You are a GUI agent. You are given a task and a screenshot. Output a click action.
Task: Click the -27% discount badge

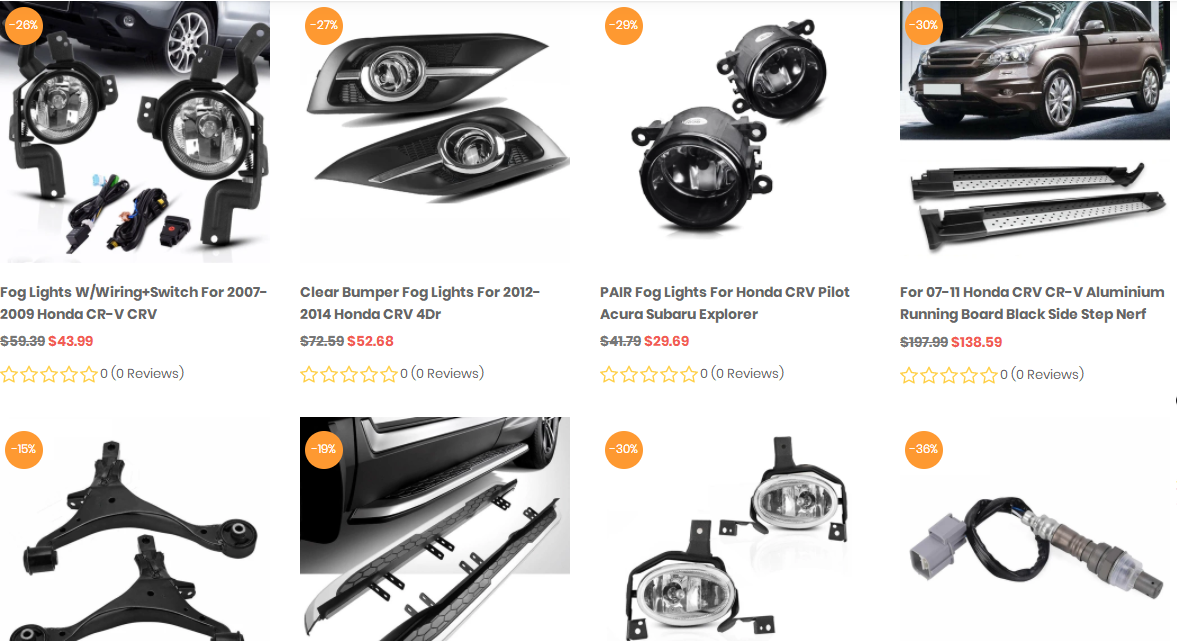(324, 25)
